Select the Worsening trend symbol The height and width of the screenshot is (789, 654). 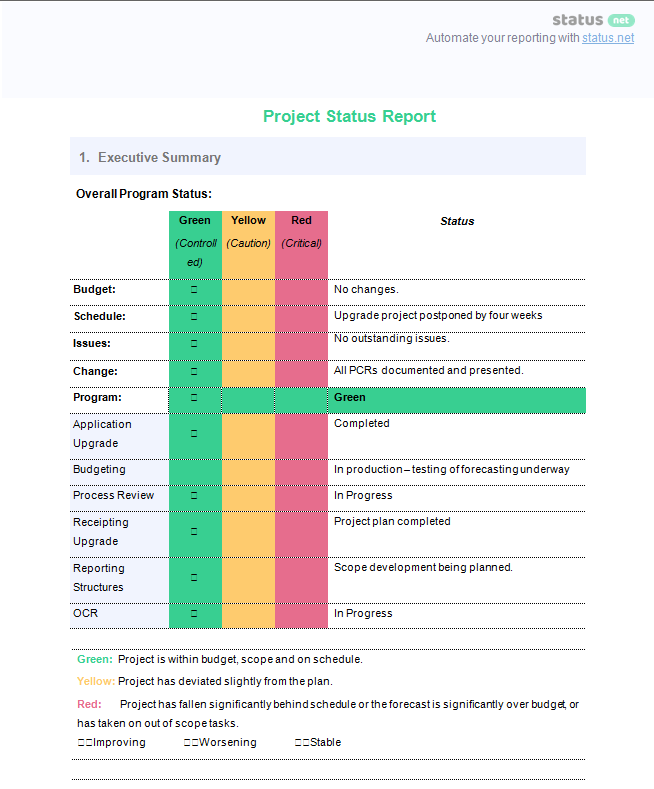coord(191,743)
